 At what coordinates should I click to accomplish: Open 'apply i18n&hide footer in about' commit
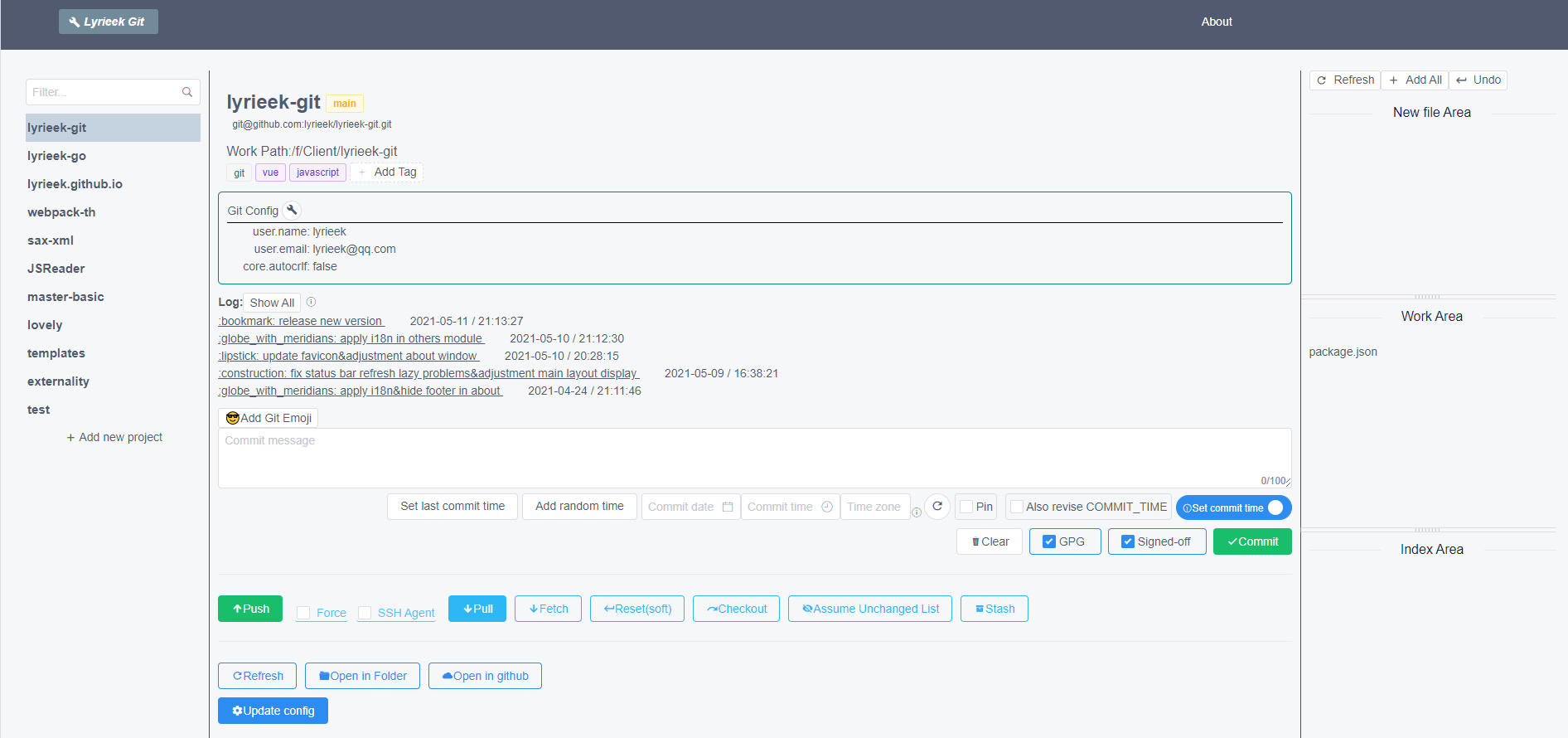coord(361,391)
